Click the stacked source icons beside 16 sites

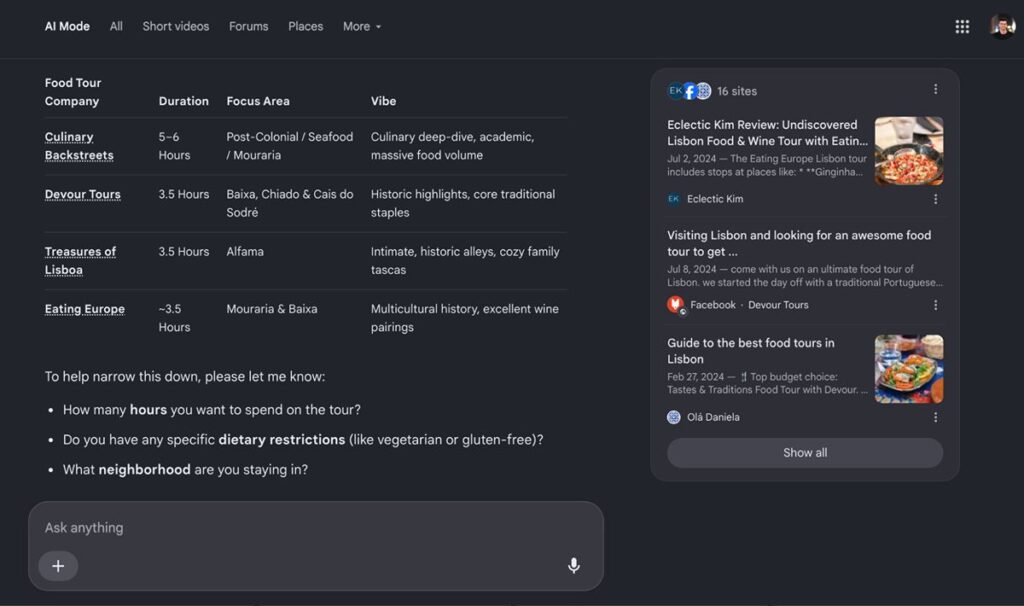(689, 91)
